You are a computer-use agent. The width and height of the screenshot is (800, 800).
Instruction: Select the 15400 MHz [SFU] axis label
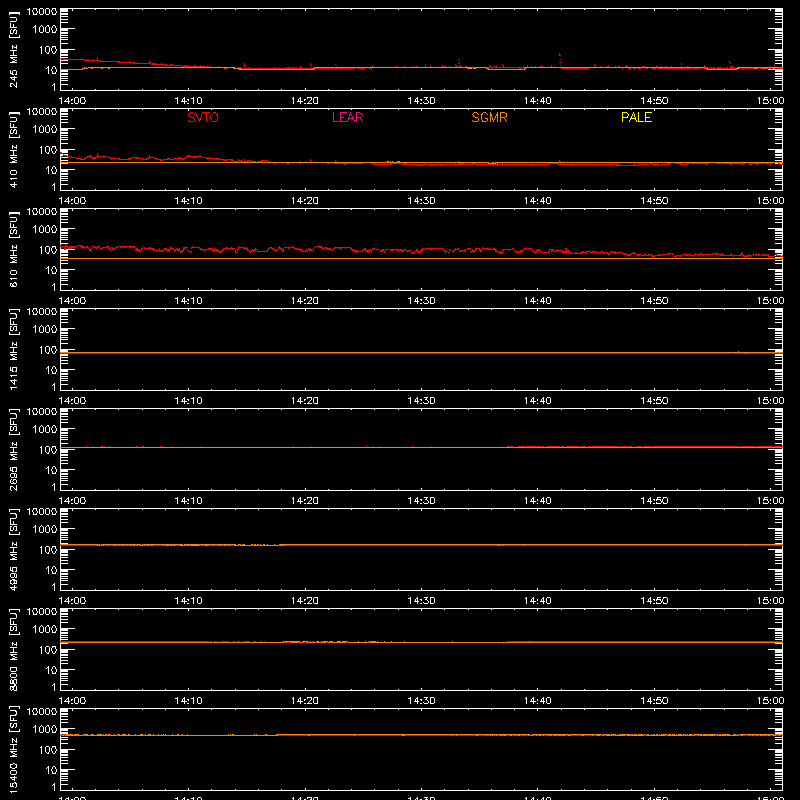click(x=14, y=749)
